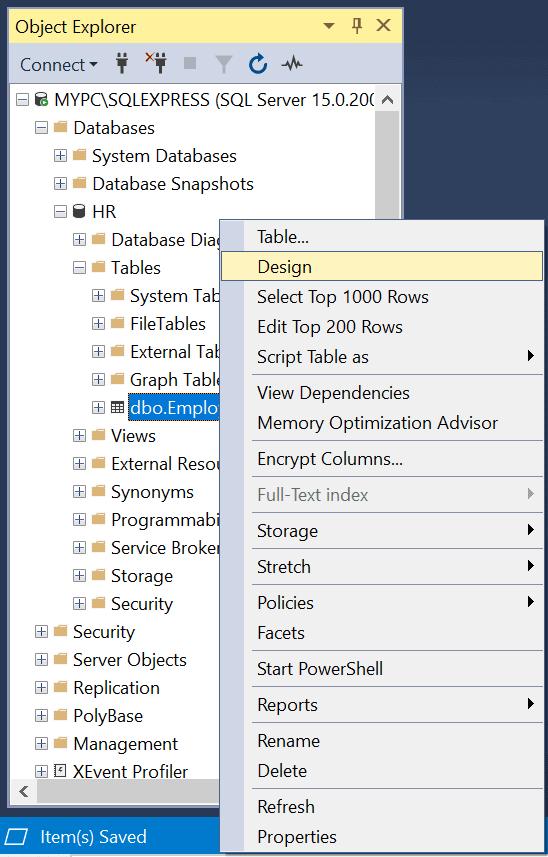Select the Synonyms tree item
Image resolution: width=548 pixels, height=857 pixels.
pos(152,491)
